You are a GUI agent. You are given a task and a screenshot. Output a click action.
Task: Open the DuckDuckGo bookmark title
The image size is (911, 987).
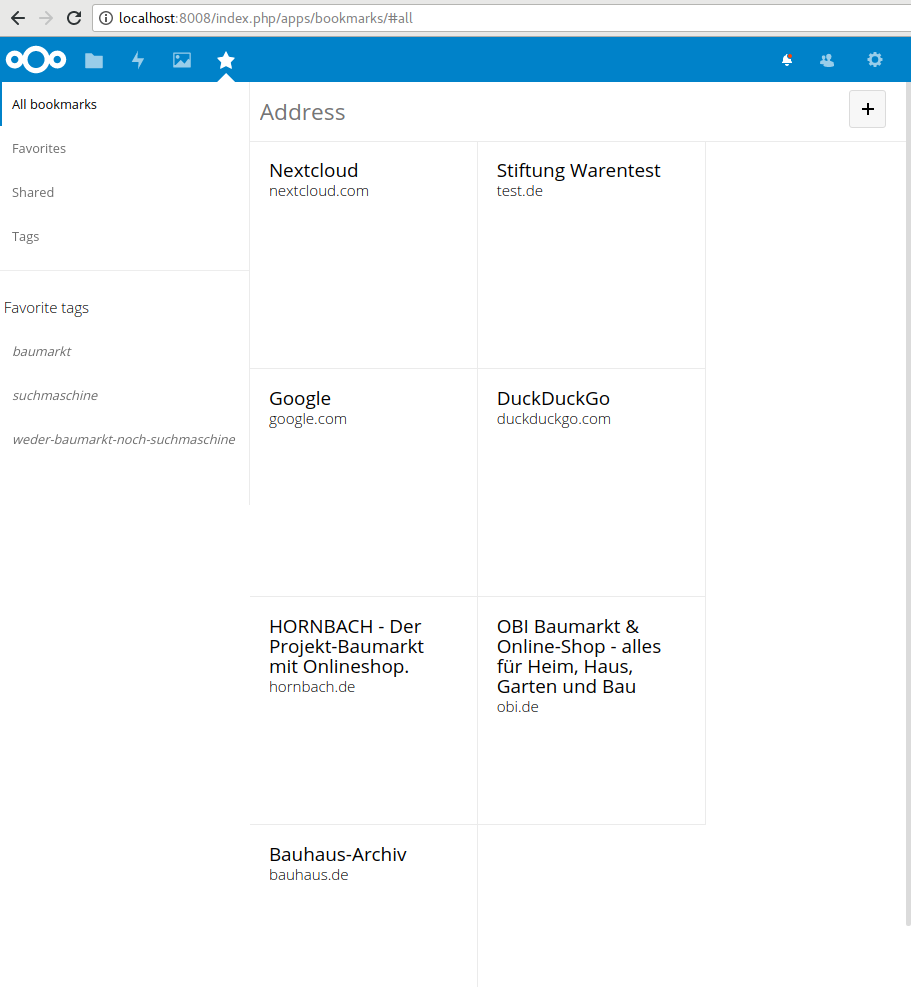pyautogui.click(x=553, y=398)
